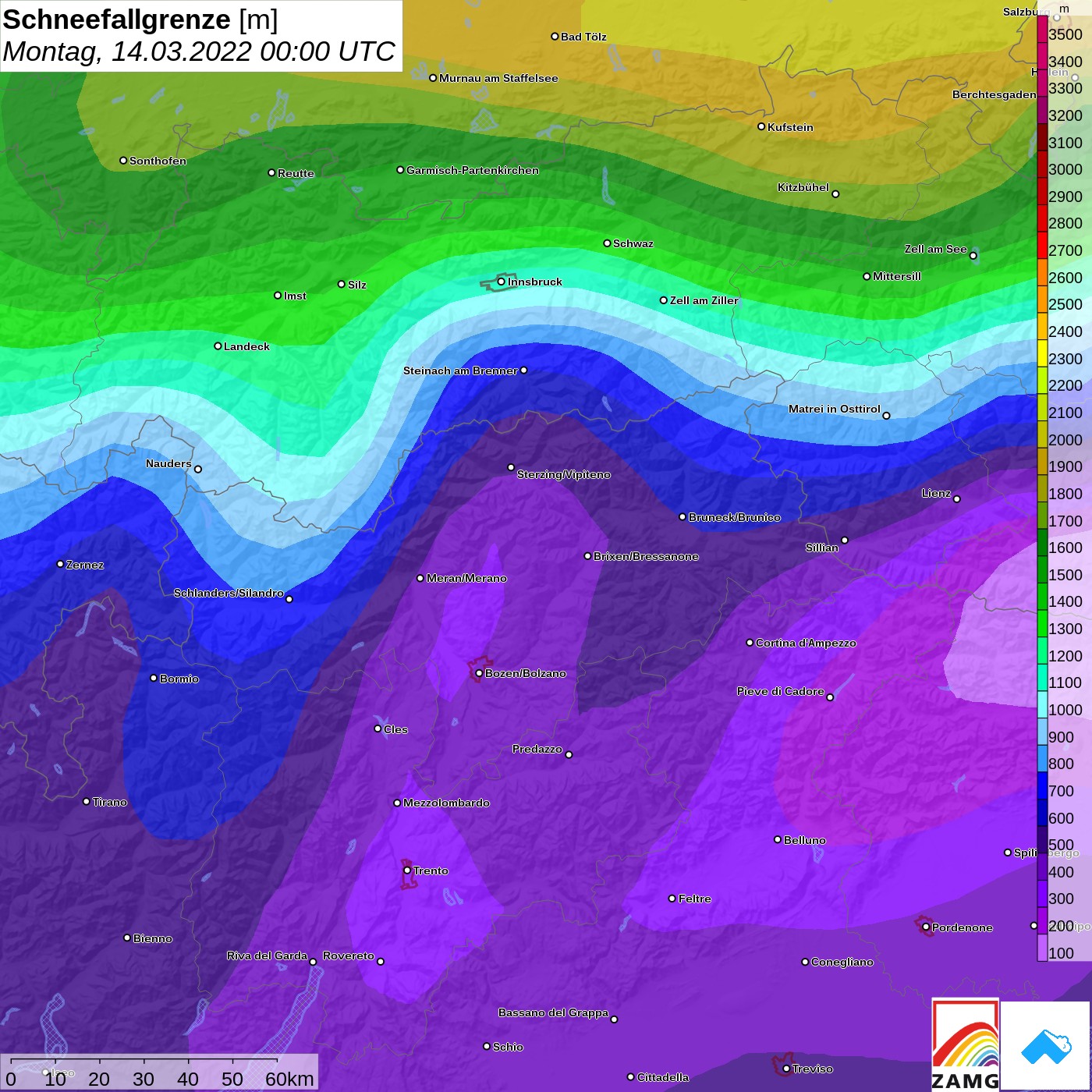Click the 'Zell am Ziller' label
This screenshot has width=1092, height=1092.
pyautogui.click(x=704, y=300)
